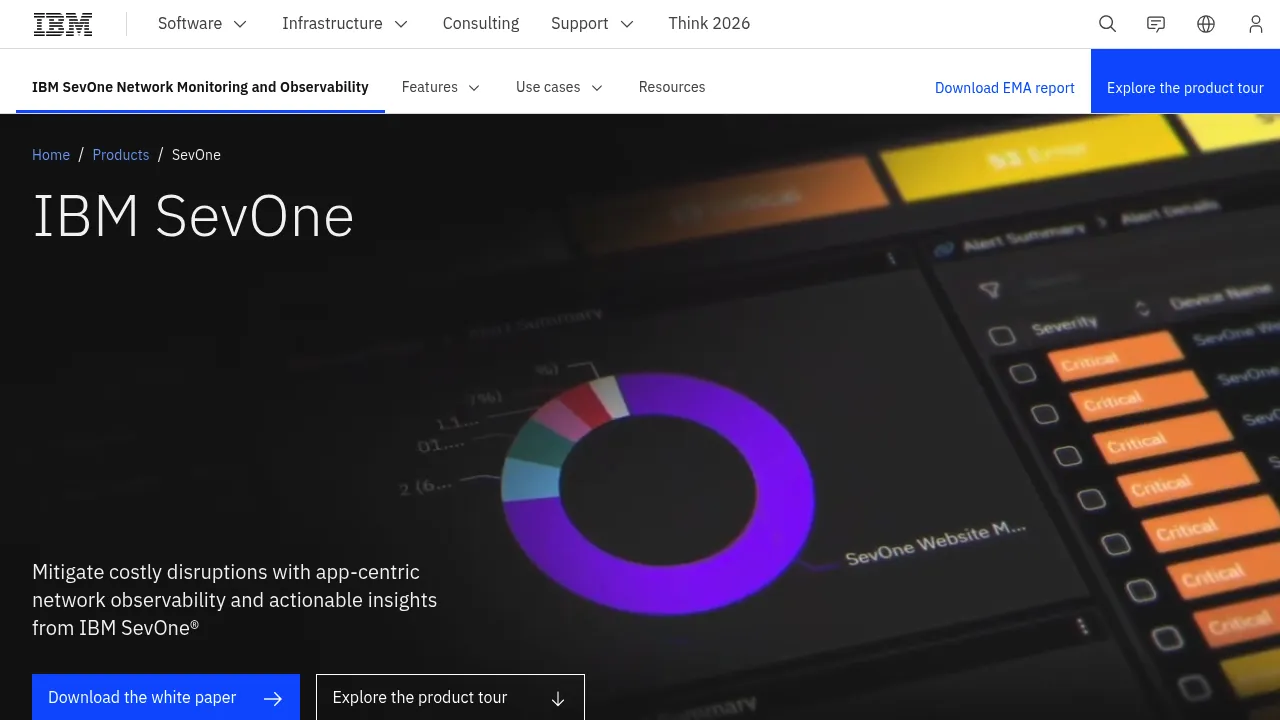Click the IBM logo in the header
This screenshot has width=1280, height=720.
(x=63, y=24)
